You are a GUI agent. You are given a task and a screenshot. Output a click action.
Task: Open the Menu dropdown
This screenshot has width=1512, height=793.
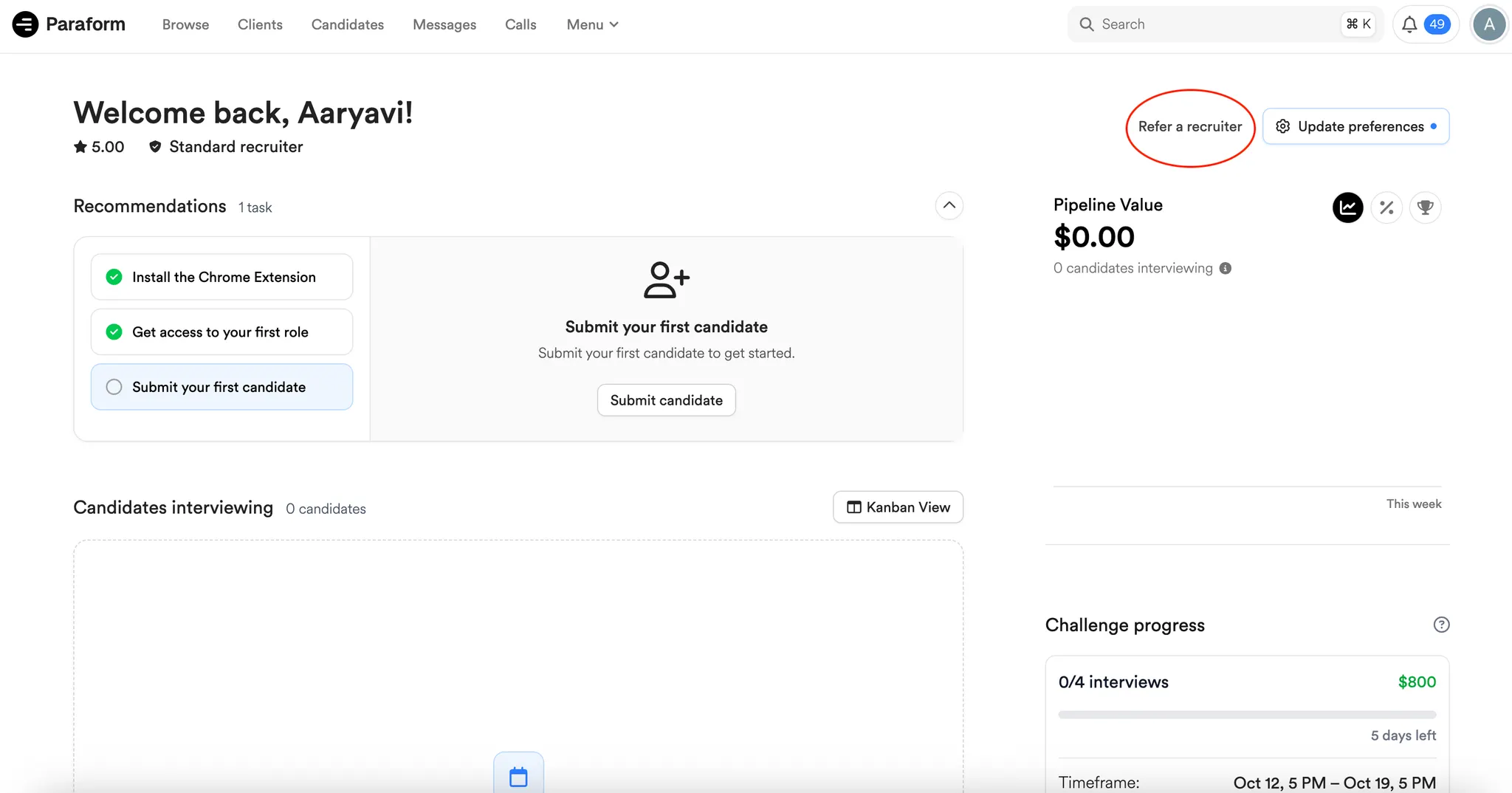pyautogui.click(x=592, y=24)
